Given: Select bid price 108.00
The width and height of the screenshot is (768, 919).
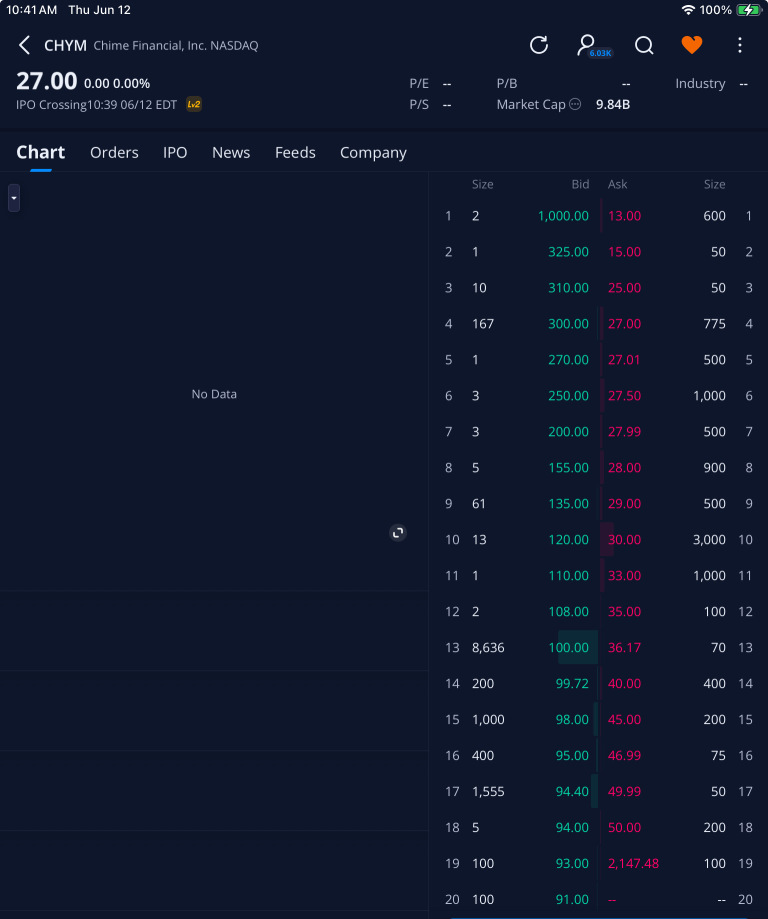Looking at the screenshot, I should [x=568, y=612].
